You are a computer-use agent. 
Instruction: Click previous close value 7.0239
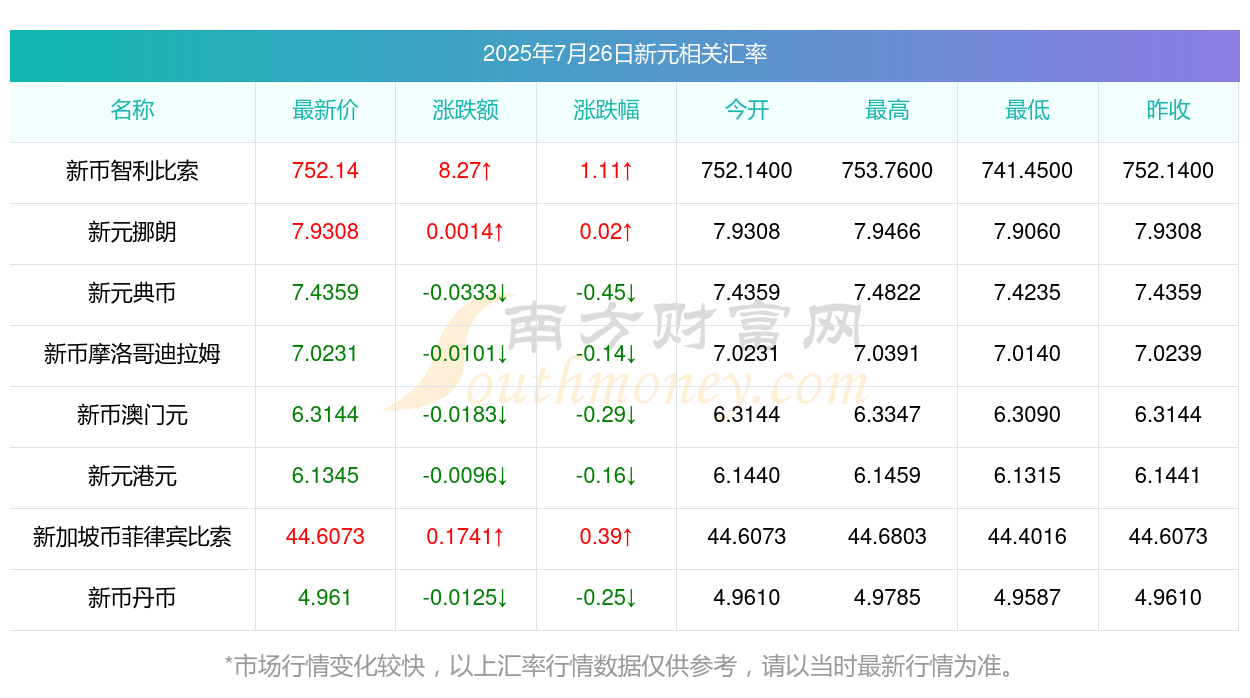(1168, 354)
